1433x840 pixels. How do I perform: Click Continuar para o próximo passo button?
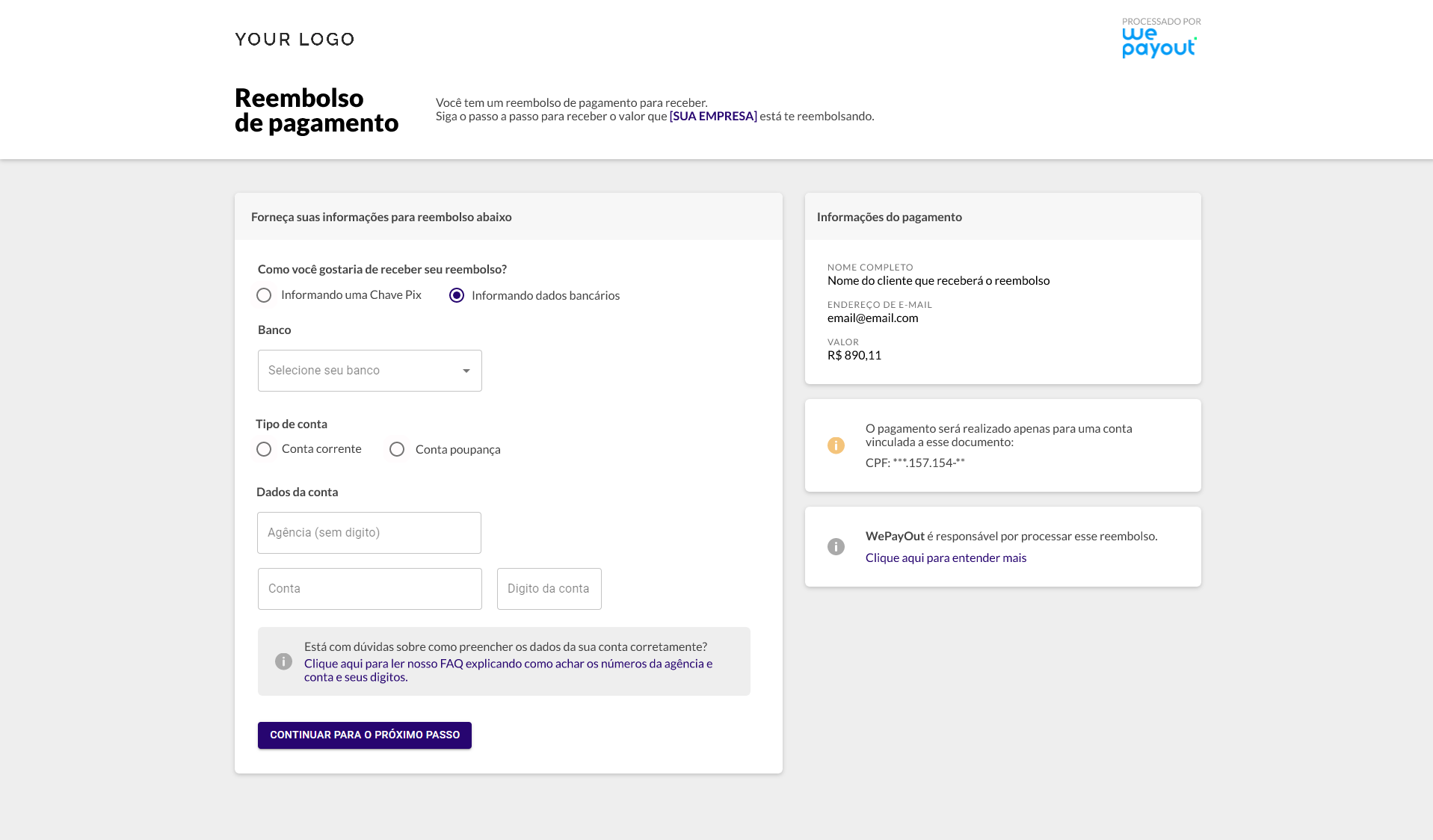(365, 735)
